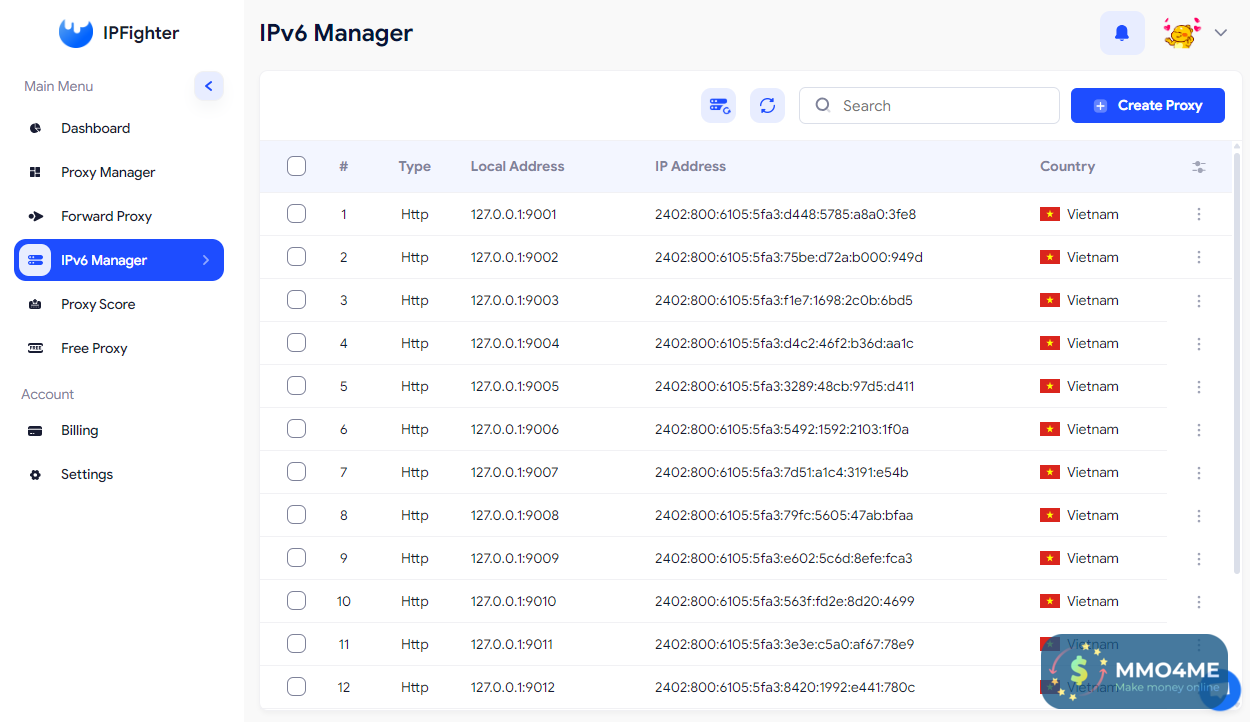Viewport: 1250px width, 722px height.
Task: Click the IP Address column header
Action: pos(690,166)
